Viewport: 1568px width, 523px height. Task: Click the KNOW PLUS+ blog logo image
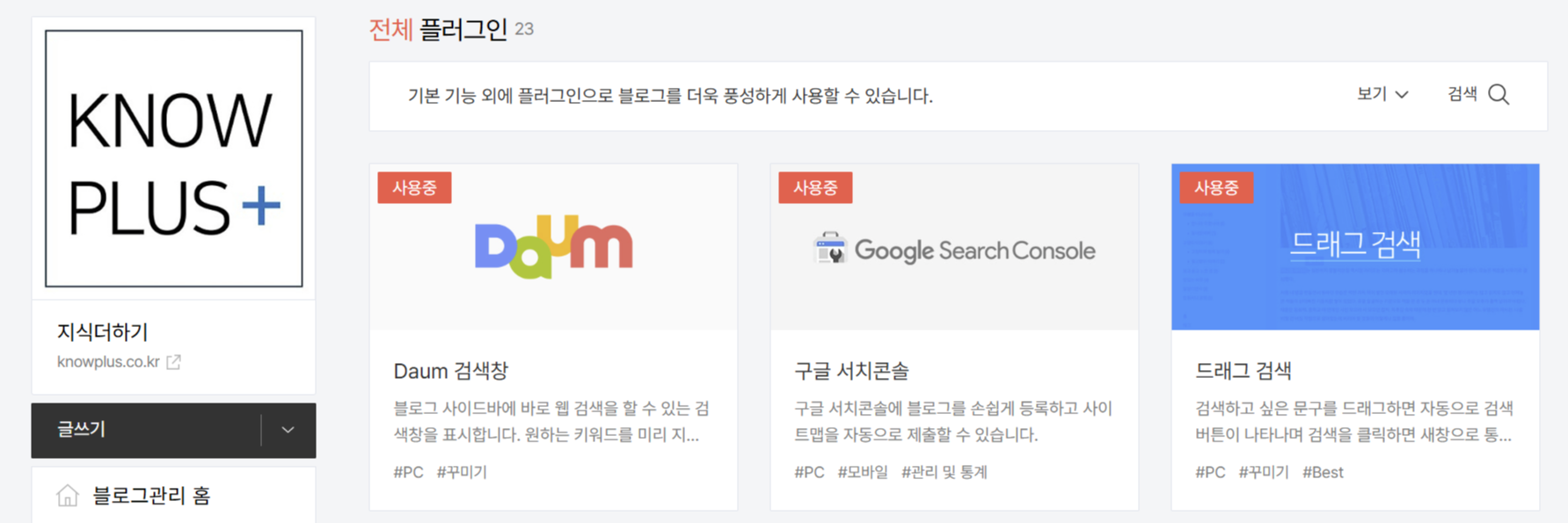point(174,158)
